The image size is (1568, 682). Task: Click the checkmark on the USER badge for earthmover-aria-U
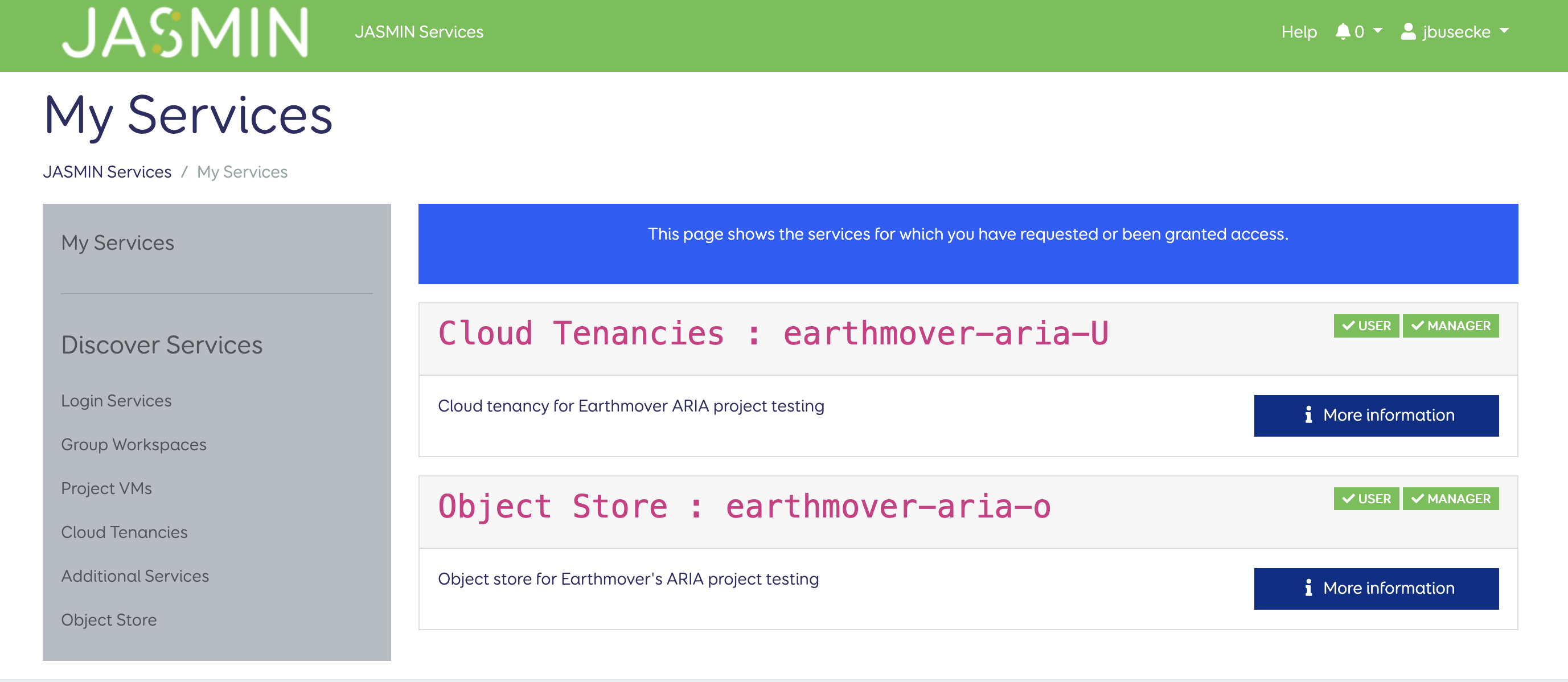click(x=1349, y=326)
